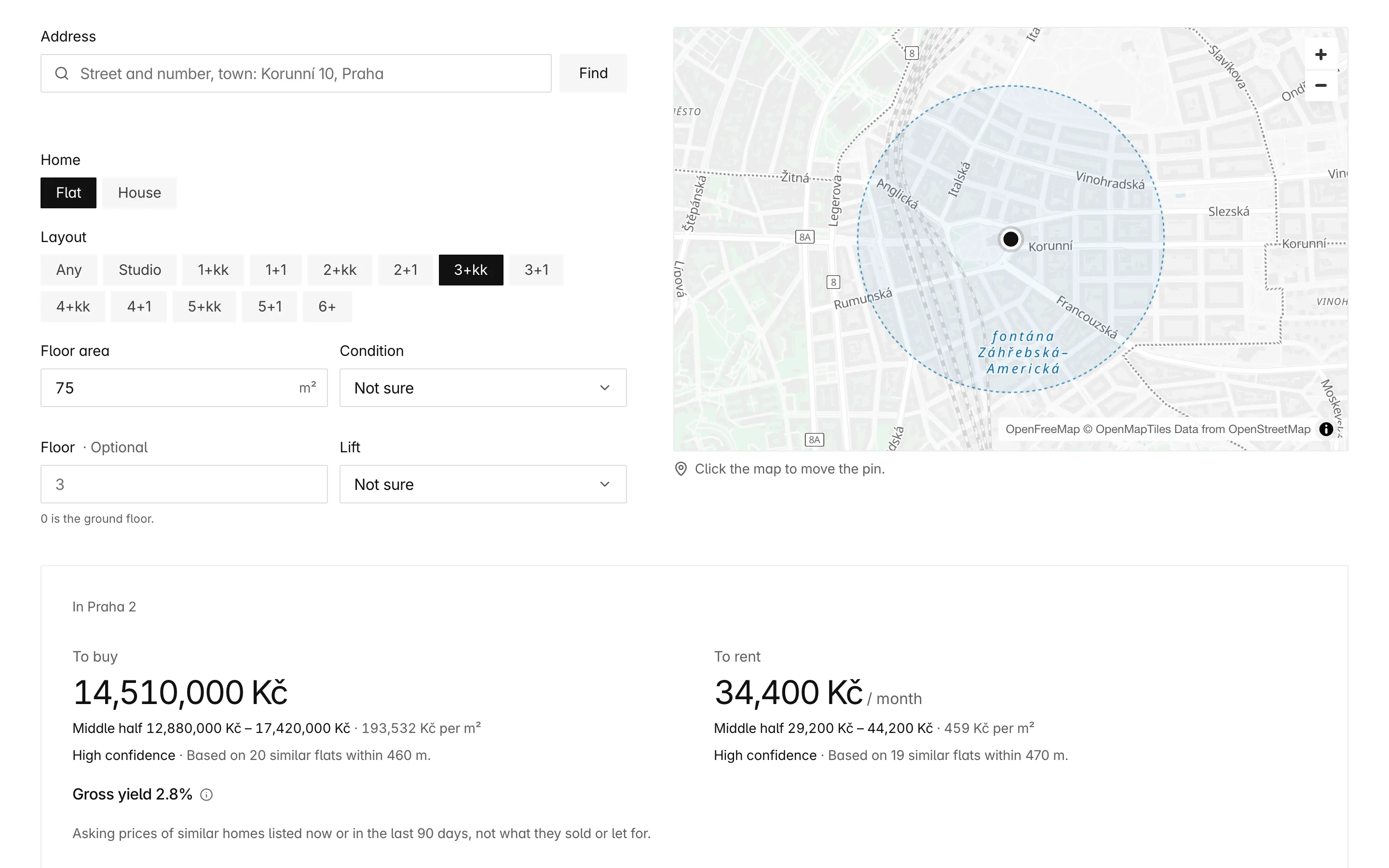The width and height of the screenshot is (1389, 868).
Task: Click '193,532 Kč per m²' value
Action: 421,728
